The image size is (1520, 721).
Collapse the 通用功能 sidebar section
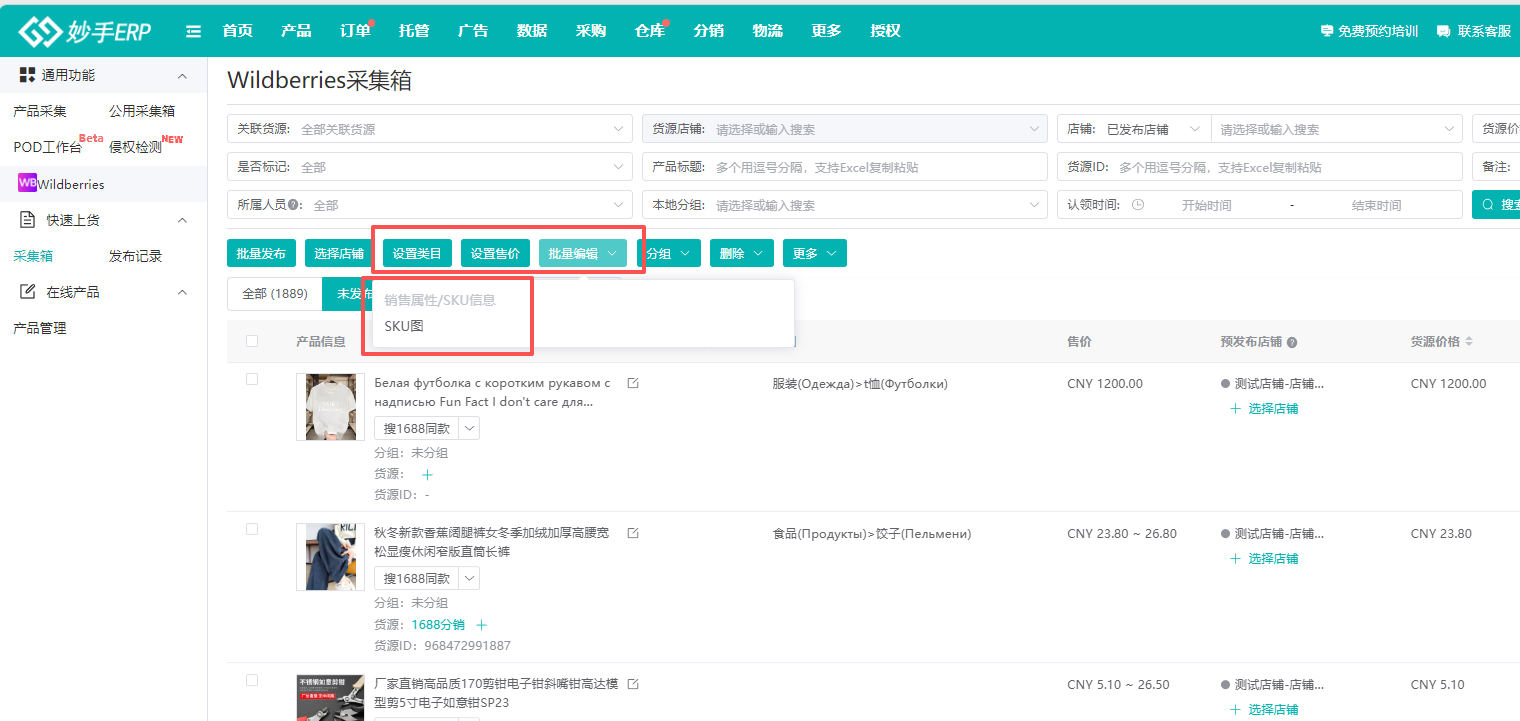click(x=182, y=76)
